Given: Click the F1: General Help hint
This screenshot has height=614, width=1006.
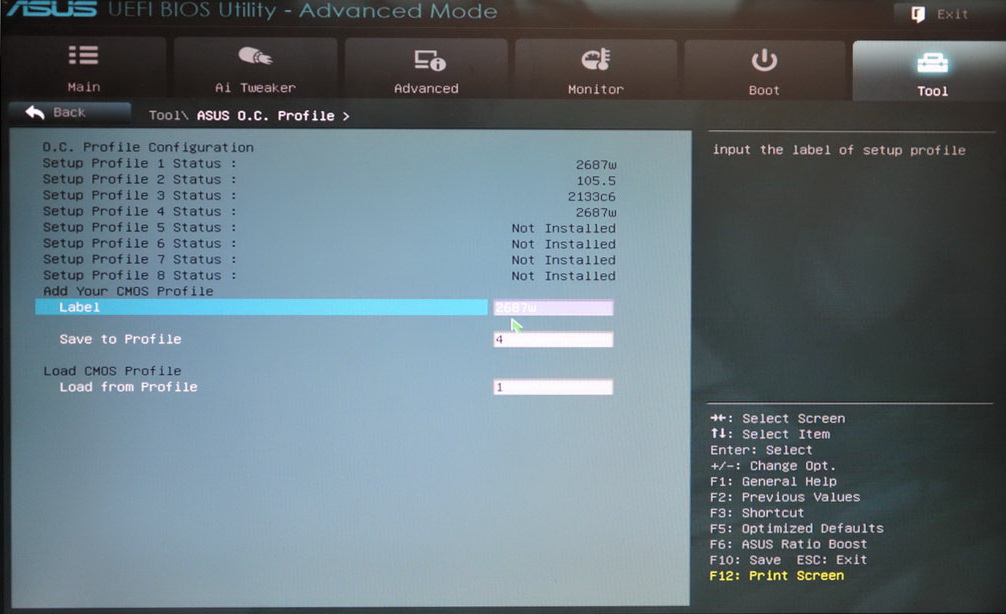Looking at the screenshot, I should (773, 481).
